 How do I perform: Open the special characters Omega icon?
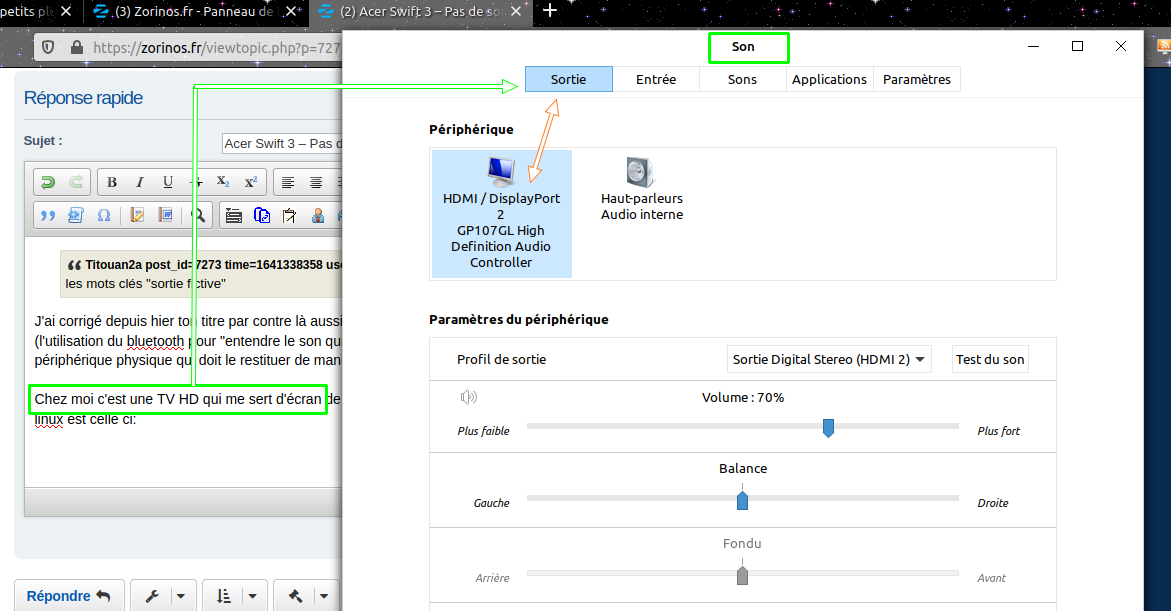[103, 215]
